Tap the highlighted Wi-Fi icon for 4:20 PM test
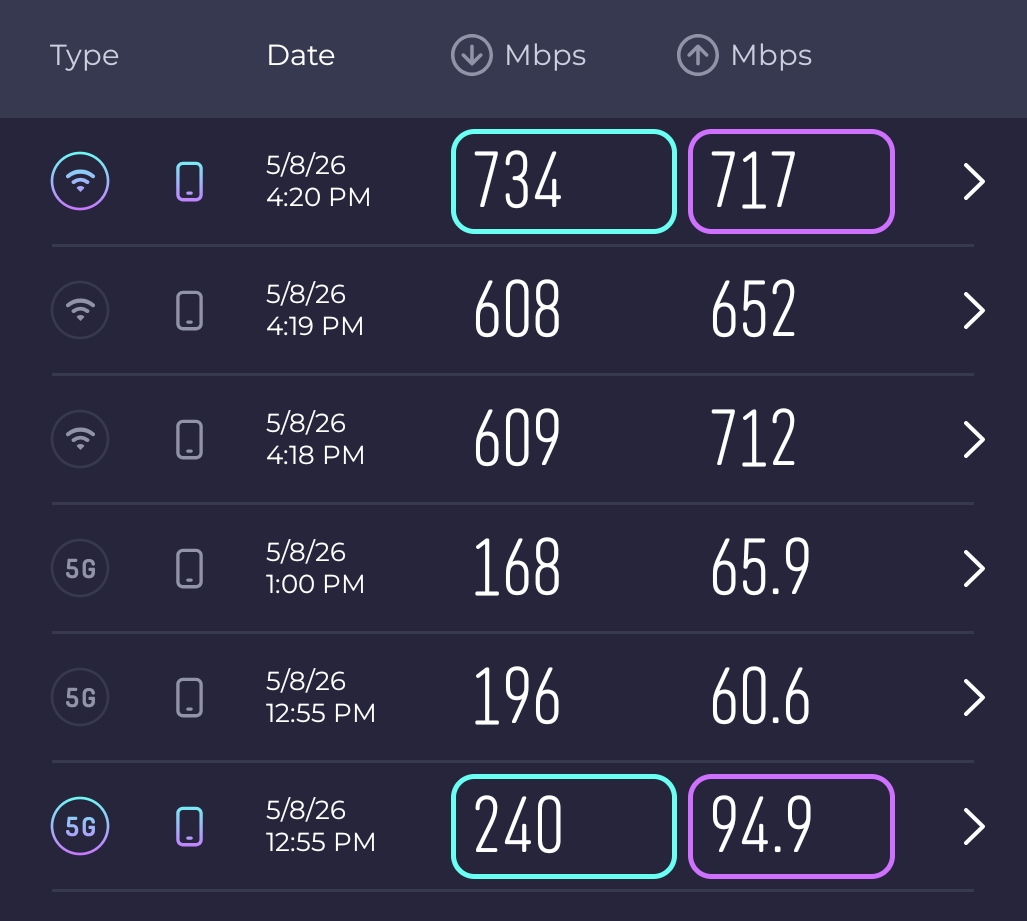 click(80, 181)
